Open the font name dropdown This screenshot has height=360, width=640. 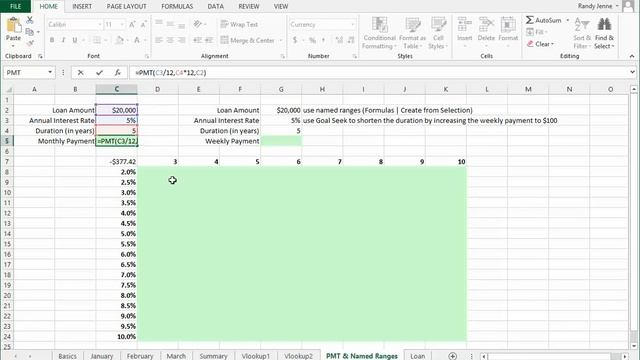100,24
